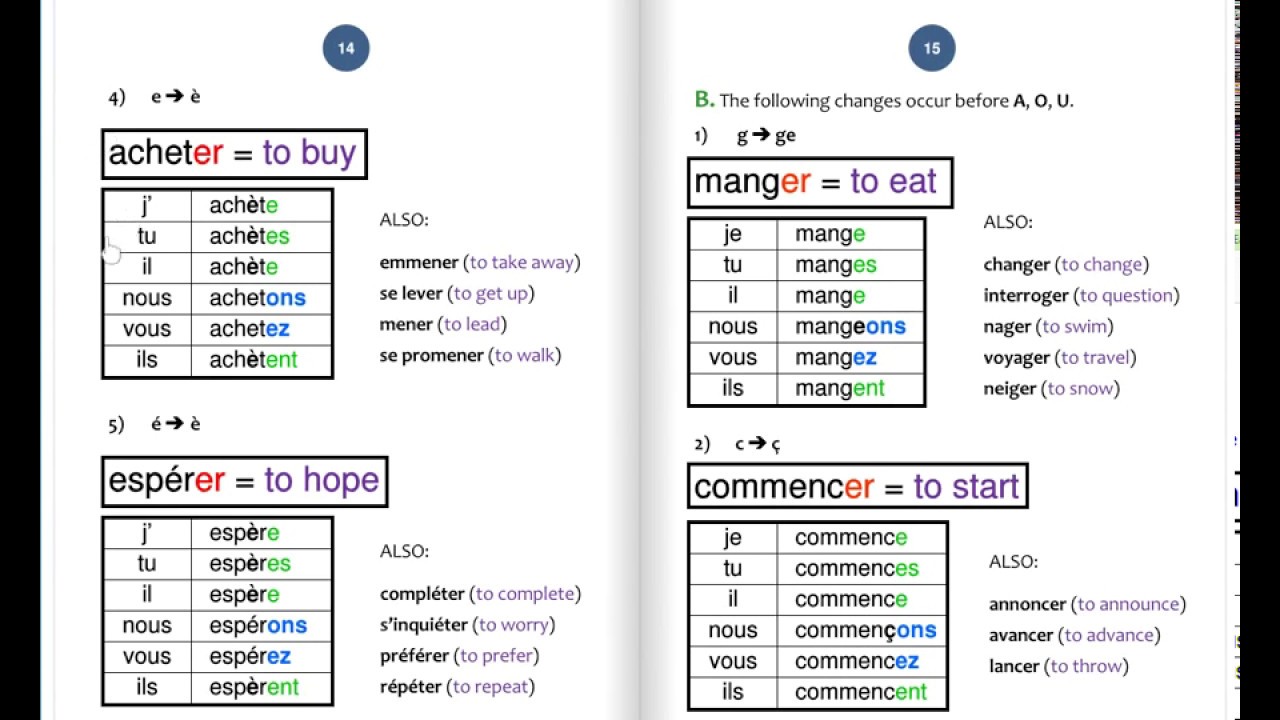Click the 'g → ge' rule label

click(x=766, y=136)
